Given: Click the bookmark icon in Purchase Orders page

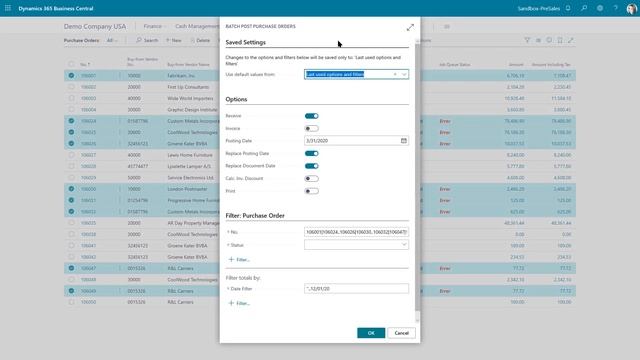Looking at the screenshot, I should 560,40.
